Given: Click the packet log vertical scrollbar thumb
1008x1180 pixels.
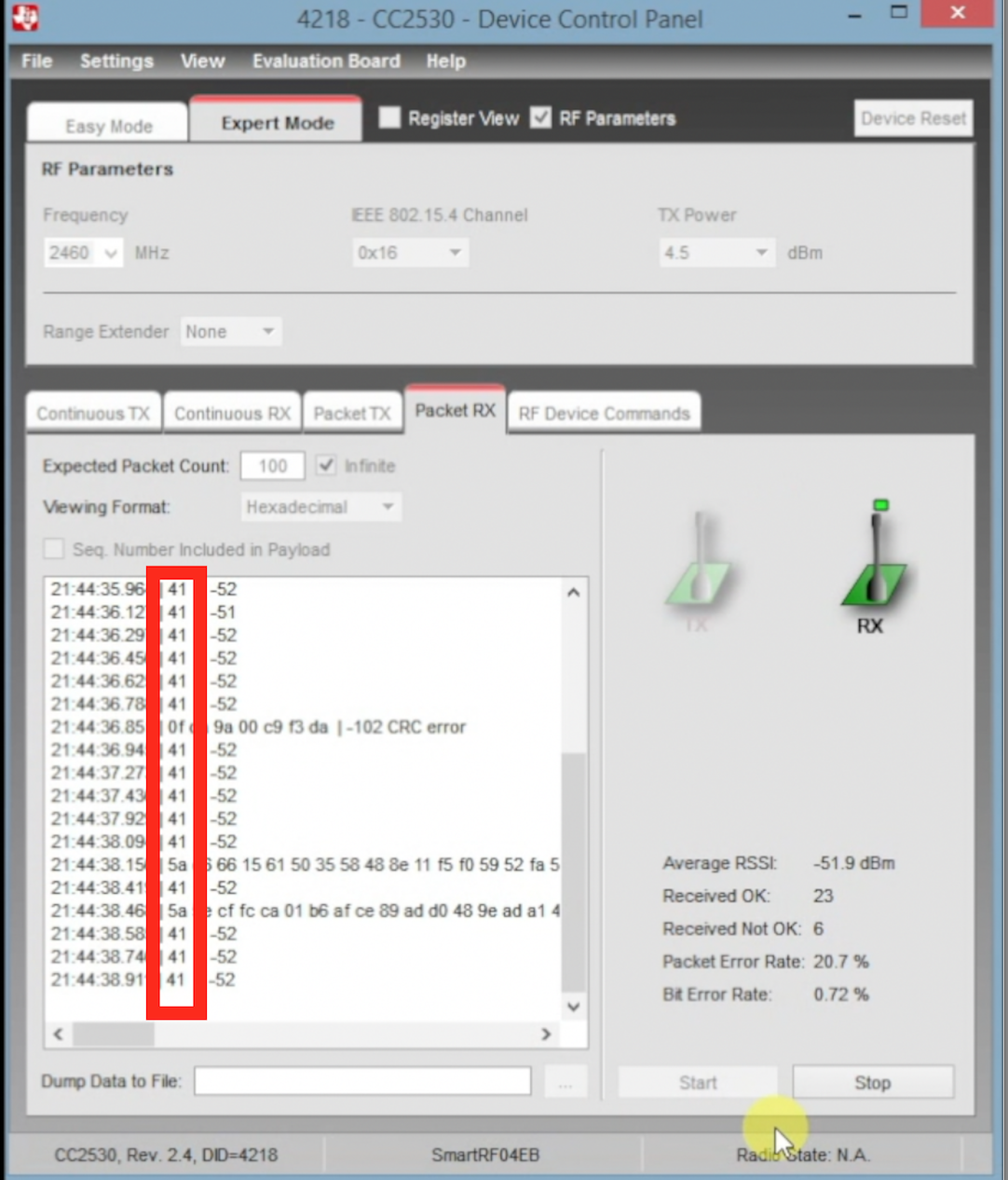Looking at the screenshot, I should point(574,872).
